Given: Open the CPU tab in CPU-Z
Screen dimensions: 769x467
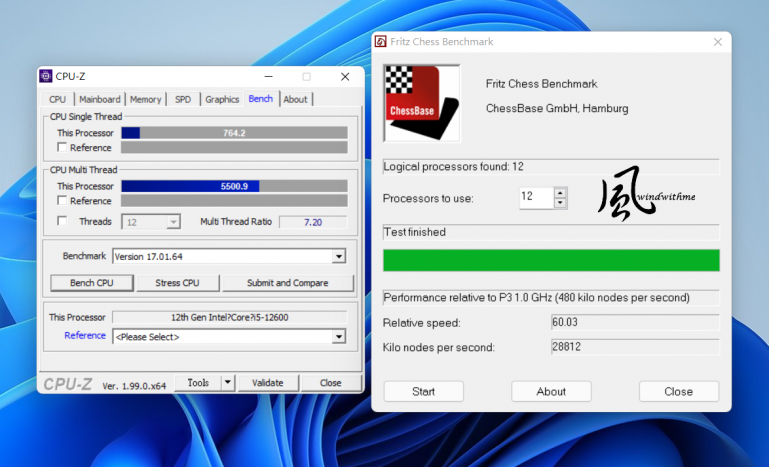Looking at the screenshot, I should pyautogui.click(x=57, y=99).
